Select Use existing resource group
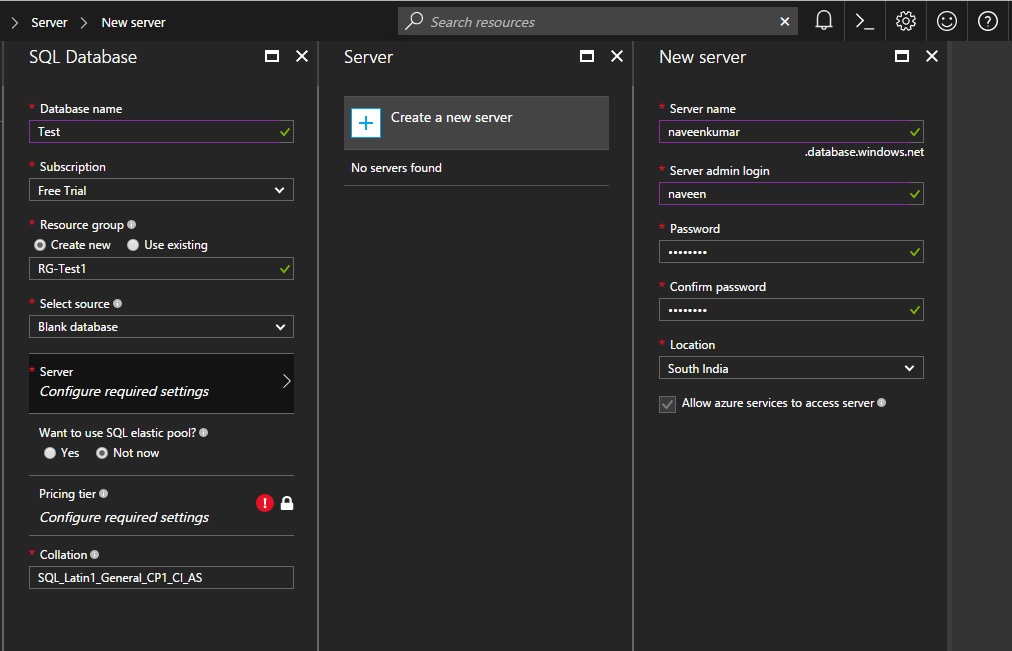This screenshot has height=651, width=1012. (x=133, y=244)
